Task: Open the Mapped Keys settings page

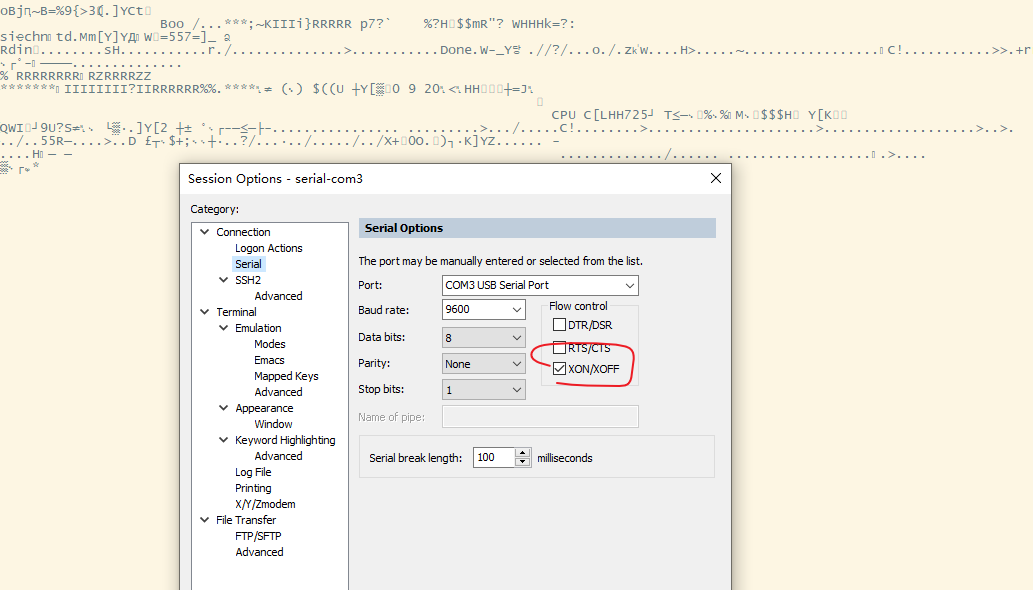Action: (286, 376)
